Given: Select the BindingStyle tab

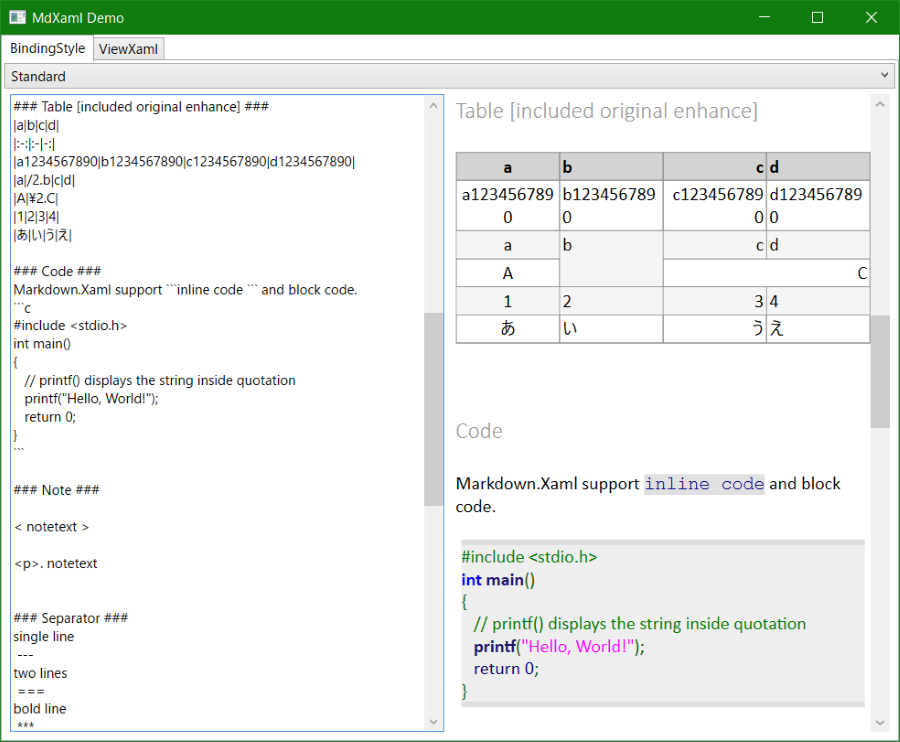Looking at the screenshot, I should 48,48.
